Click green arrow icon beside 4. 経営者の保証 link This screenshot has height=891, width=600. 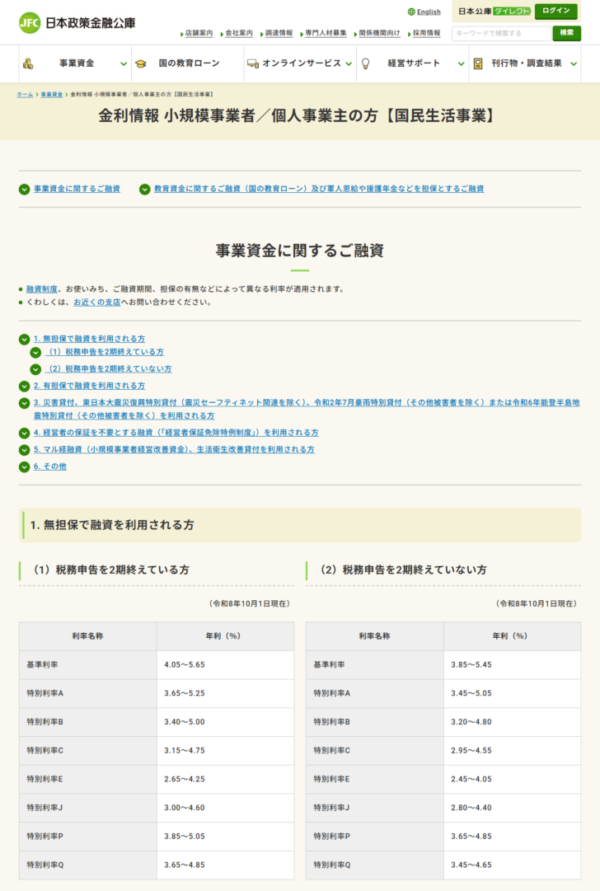[x=24, y=433]
